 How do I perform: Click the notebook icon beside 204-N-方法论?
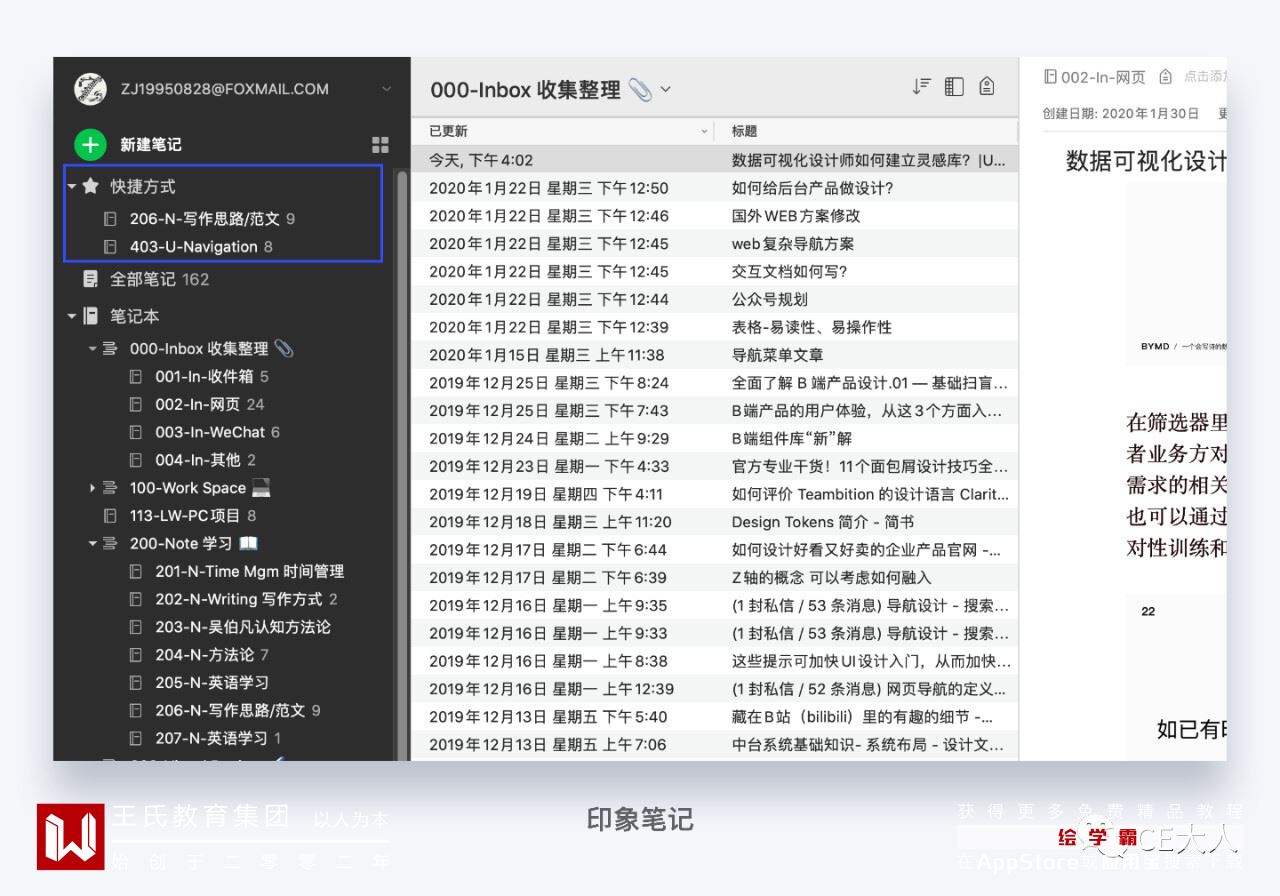136,655
